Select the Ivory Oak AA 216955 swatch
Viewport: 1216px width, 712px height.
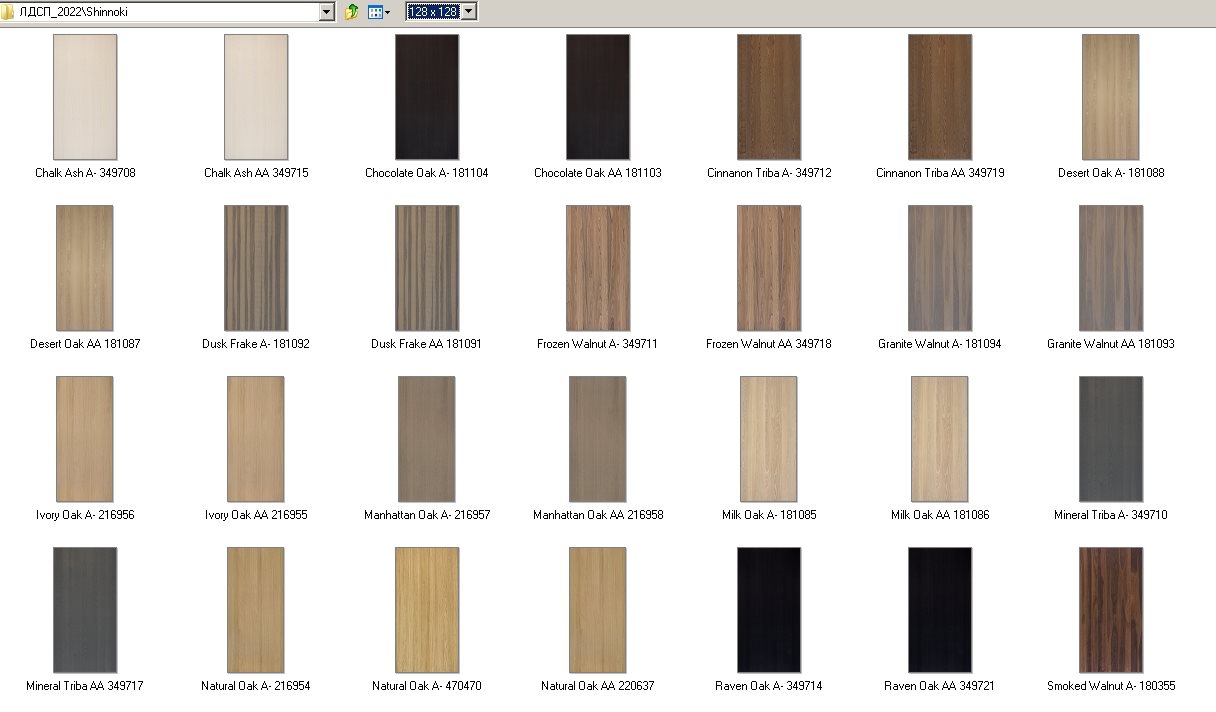tap(256, 439)
